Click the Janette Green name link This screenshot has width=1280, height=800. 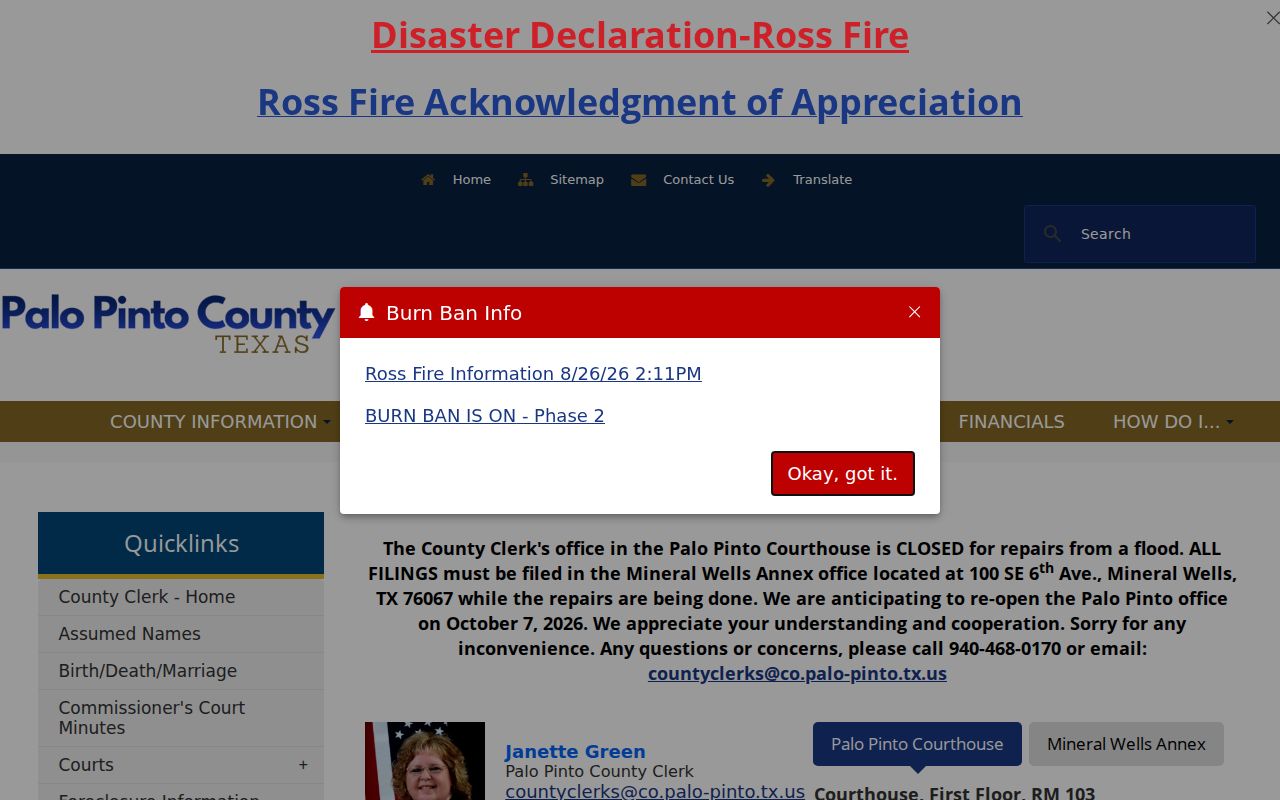(575, 752)
